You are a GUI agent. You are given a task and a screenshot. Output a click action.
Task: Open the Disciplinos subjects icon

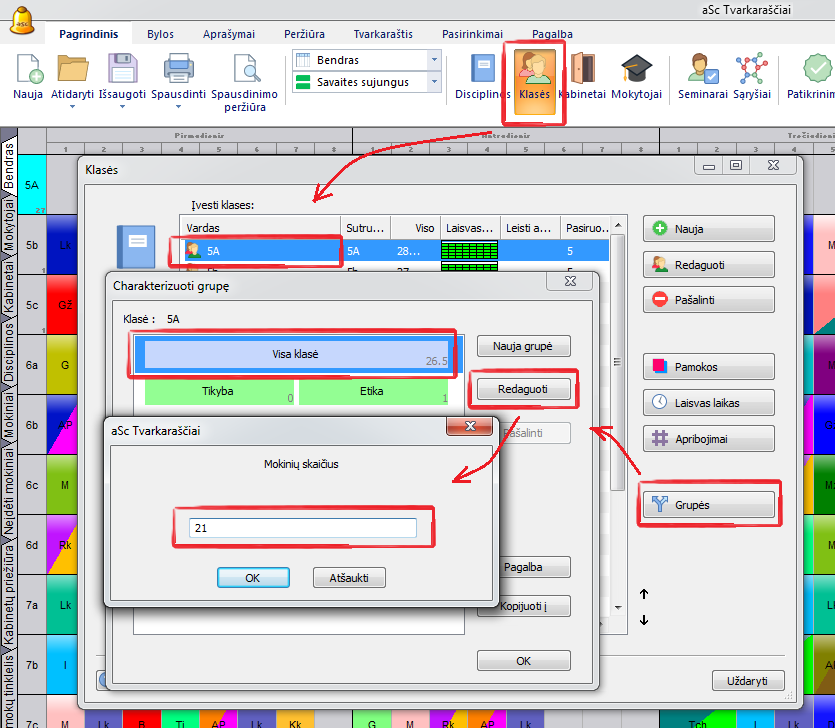[483, 69]
